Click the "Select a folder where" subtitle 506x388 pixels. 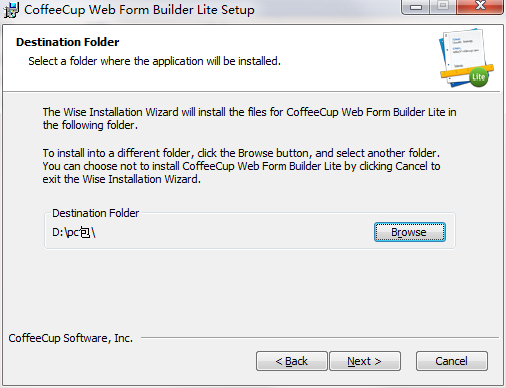pyautogui.click(x=154, y=61)
